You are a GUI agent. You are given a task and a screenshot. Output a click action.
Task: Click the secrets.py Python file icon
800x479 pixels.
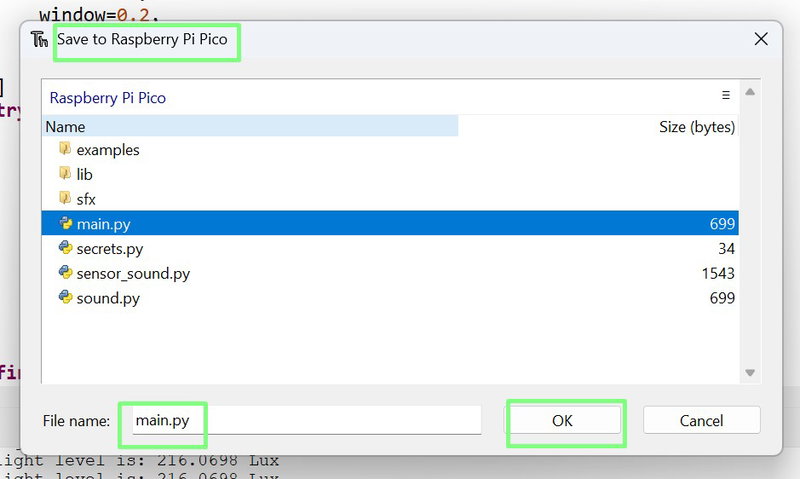pyautogui.click(x=65, y=248)
